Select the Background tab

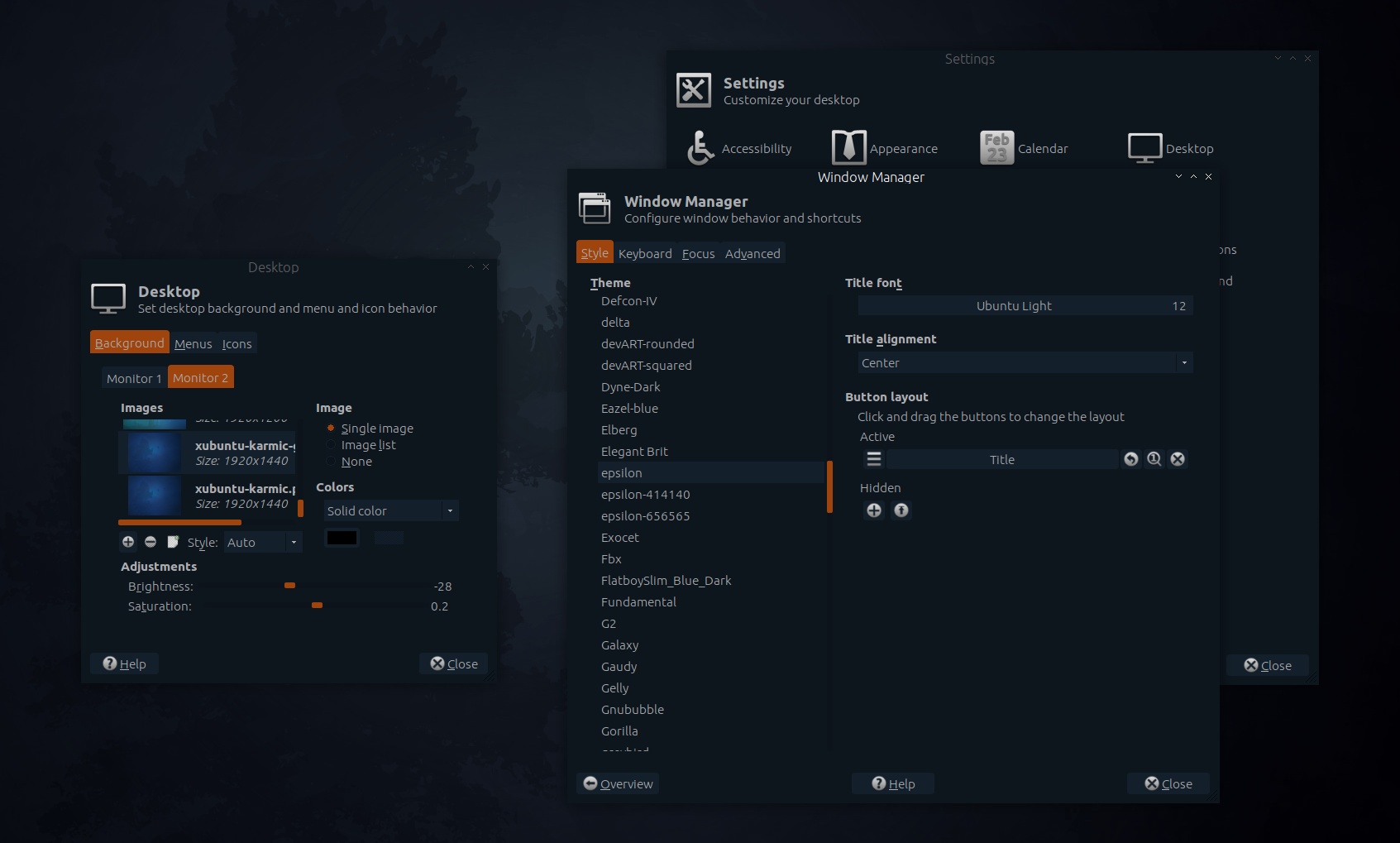pyautogui.click(x=129, y=342)
